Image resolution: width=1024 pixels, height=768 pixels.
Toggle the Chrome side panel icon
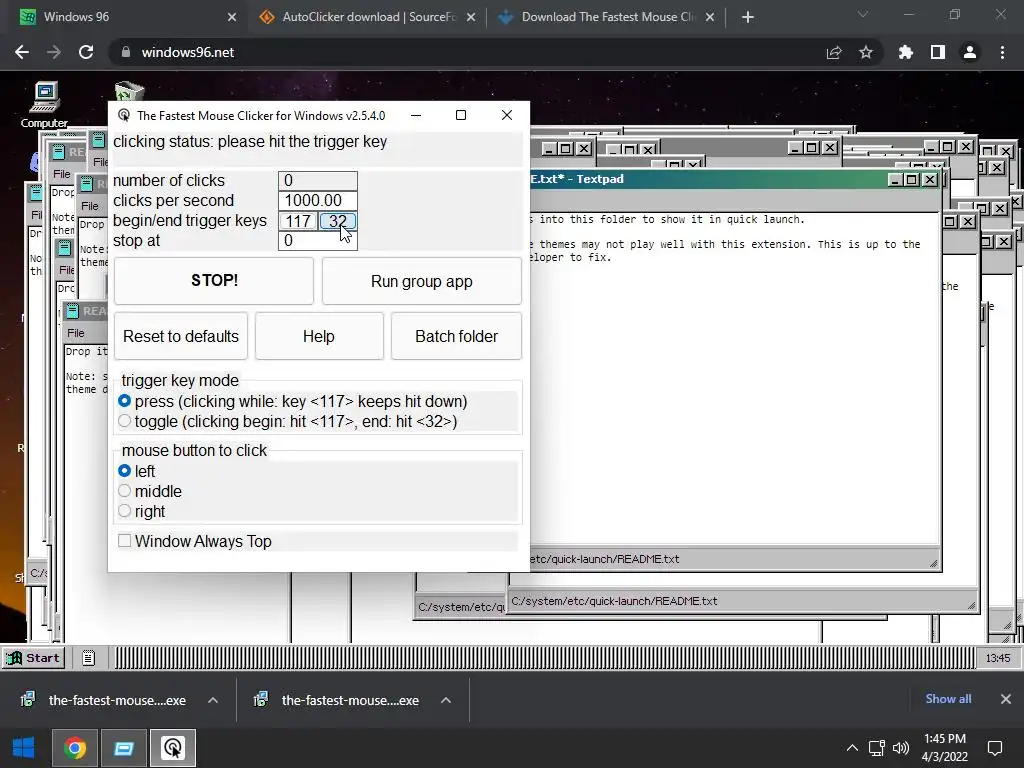coord(938,52)
